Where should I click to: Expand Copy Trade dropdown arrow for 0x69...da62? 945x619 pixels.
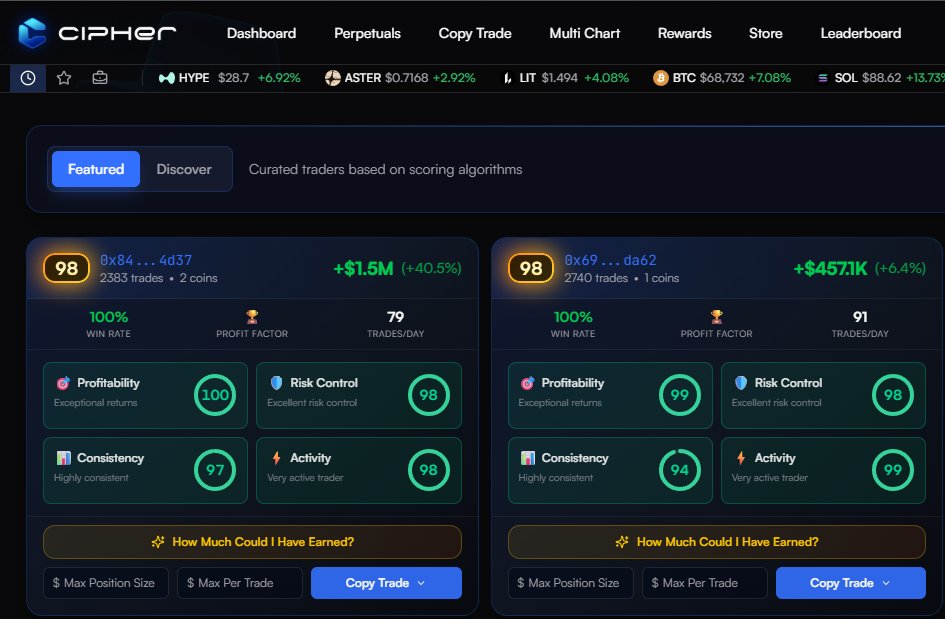[886, 583]
